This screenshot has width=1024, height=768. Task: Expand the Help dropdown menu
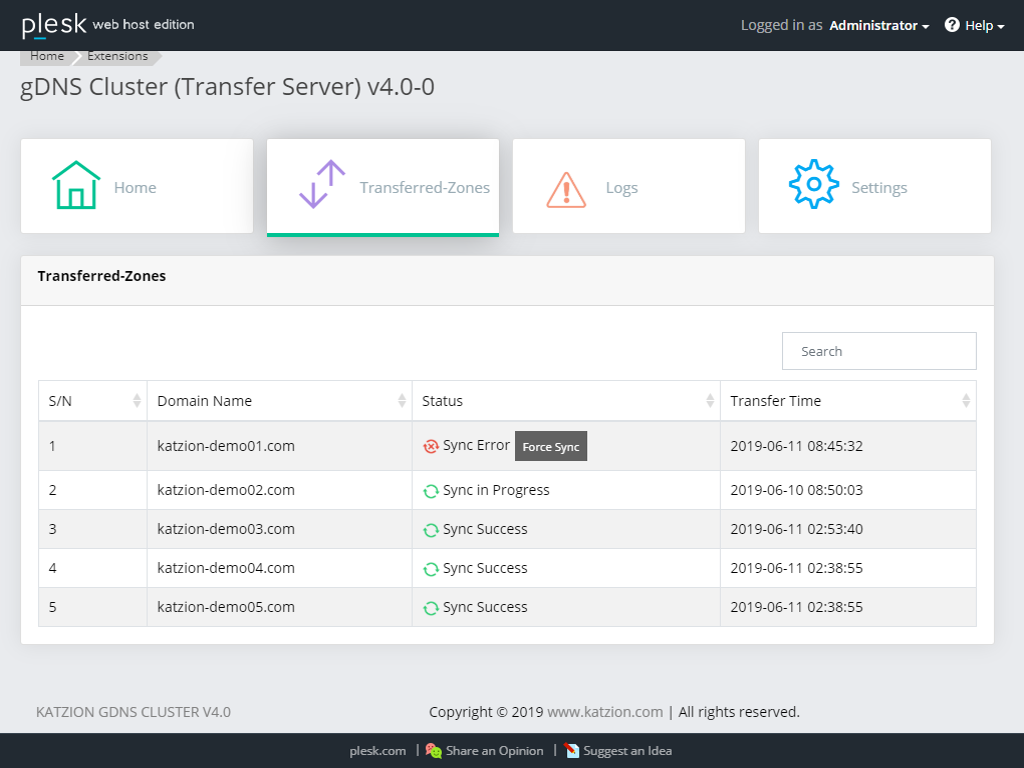click(984, 25)
